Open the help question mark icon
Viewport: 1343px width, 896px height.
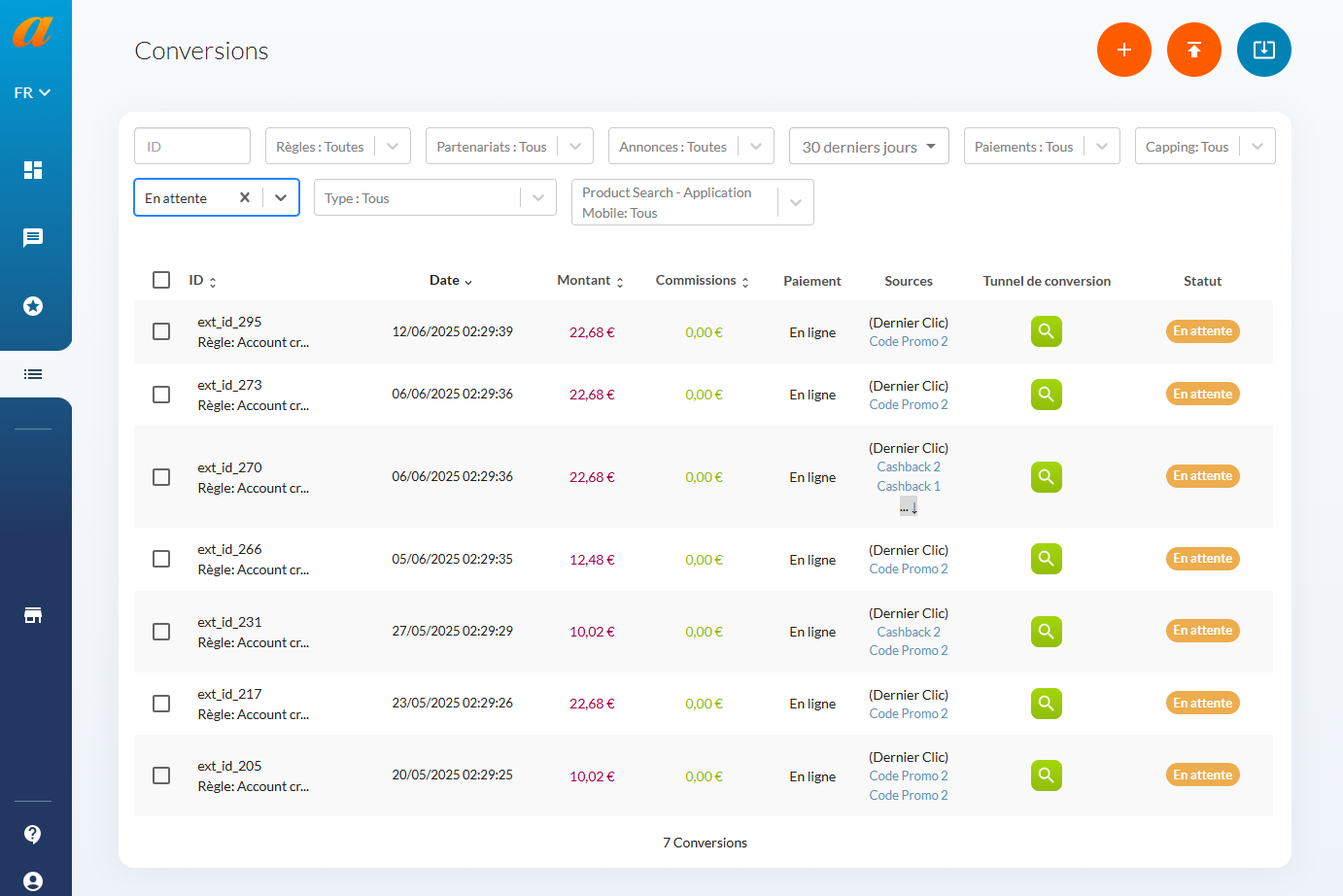coord(33,834)
